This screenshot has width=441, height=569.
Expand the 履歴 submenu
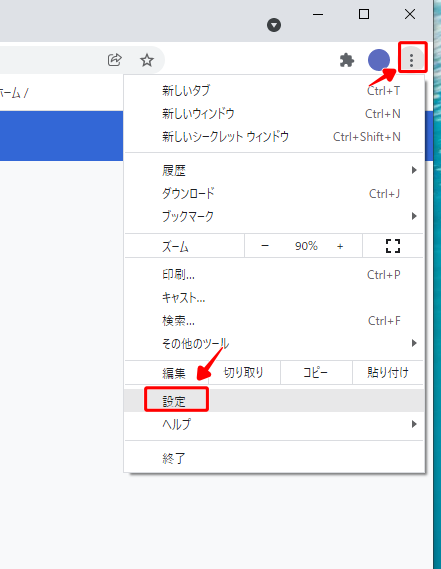[x=274, y=170]
